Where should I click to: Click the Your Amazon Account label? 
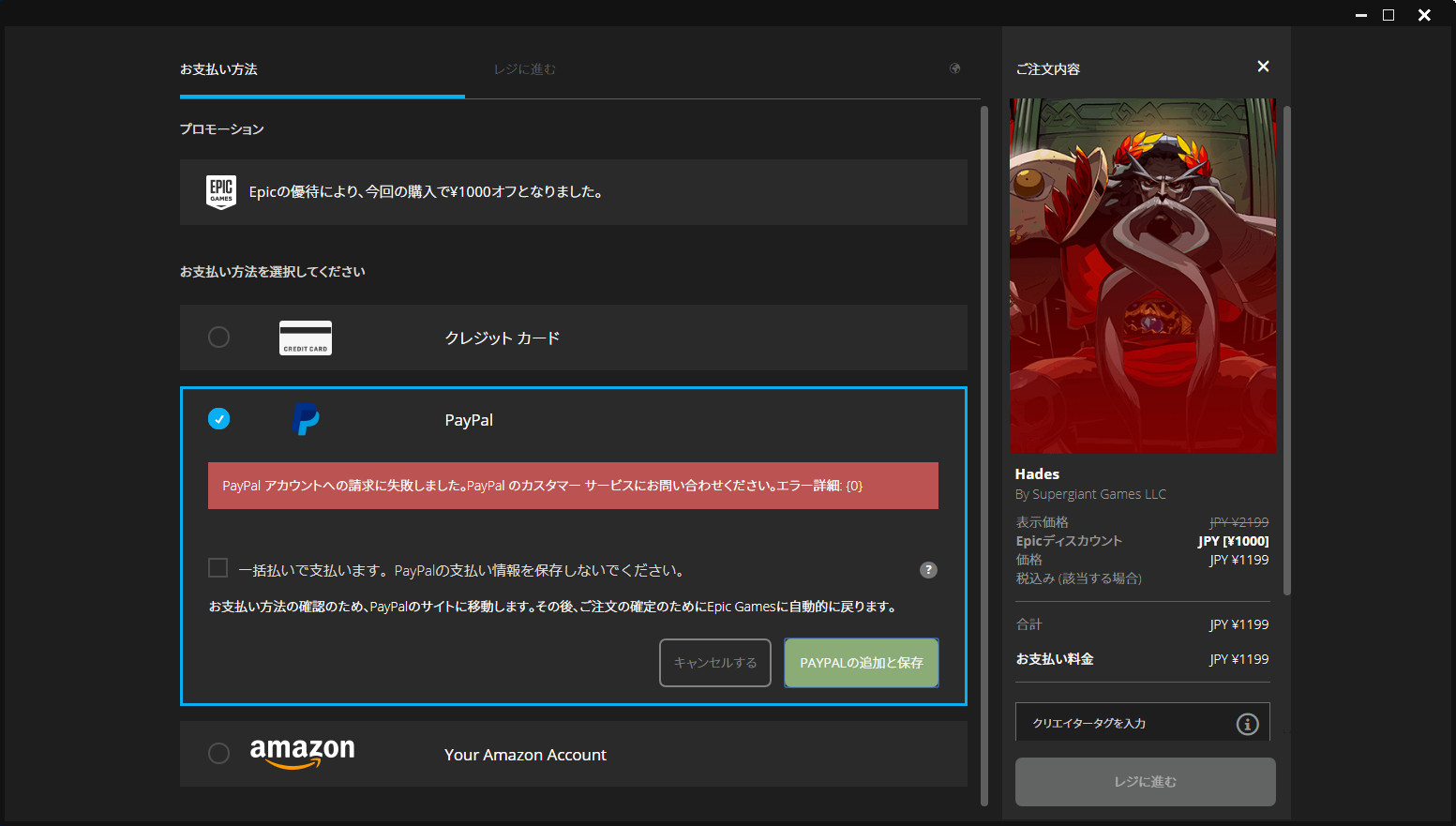click(525, 755)
